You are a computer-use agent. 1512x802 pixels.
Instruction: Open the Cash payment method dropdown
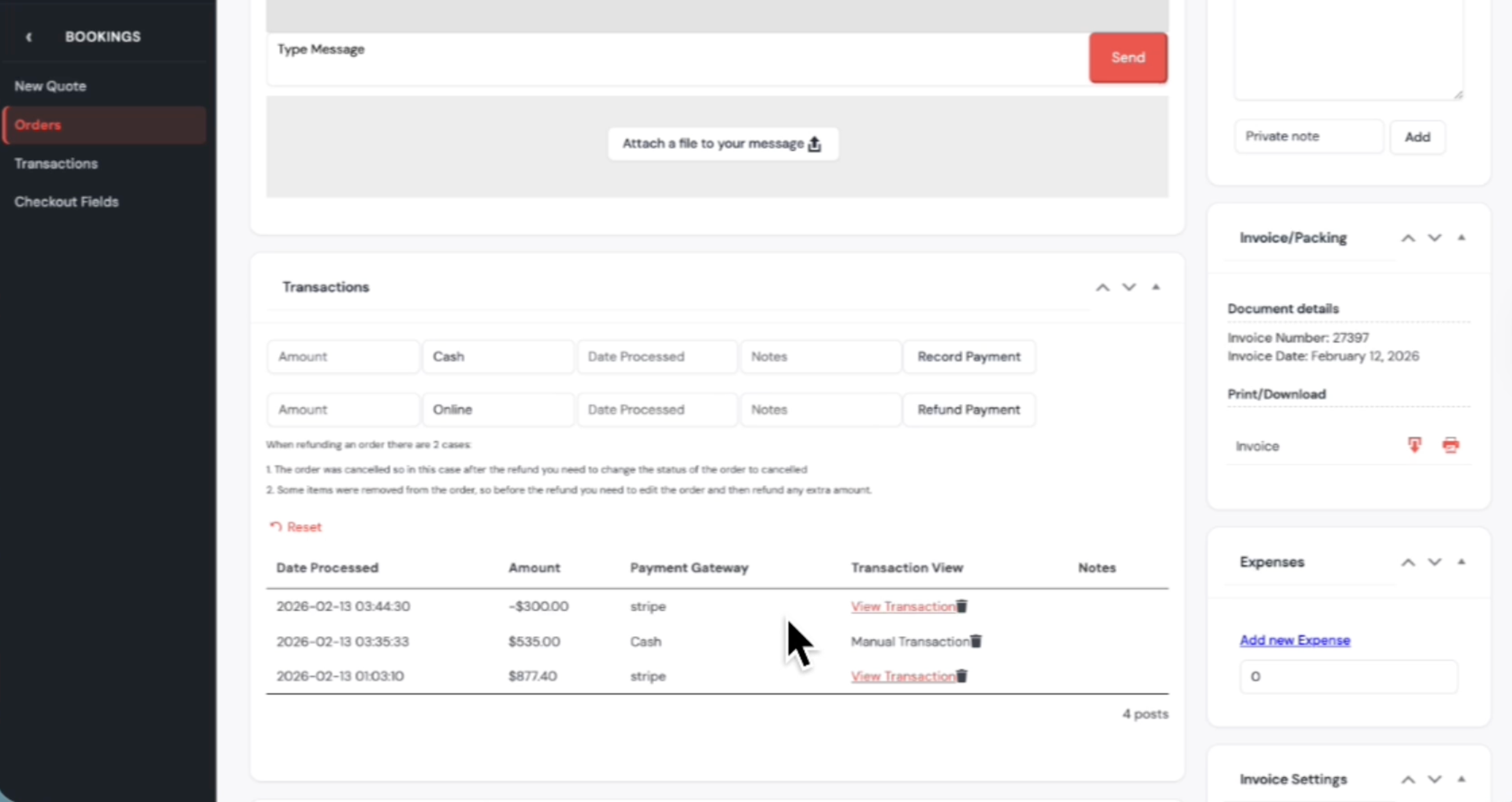click(x=498, y=357)
